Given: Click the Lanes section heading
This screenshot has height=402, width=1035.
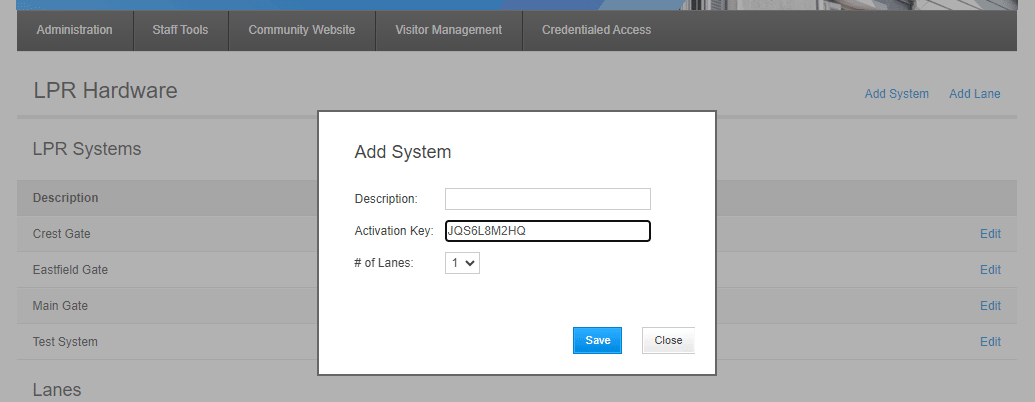Looking at the screenshot, I should 57,389.
